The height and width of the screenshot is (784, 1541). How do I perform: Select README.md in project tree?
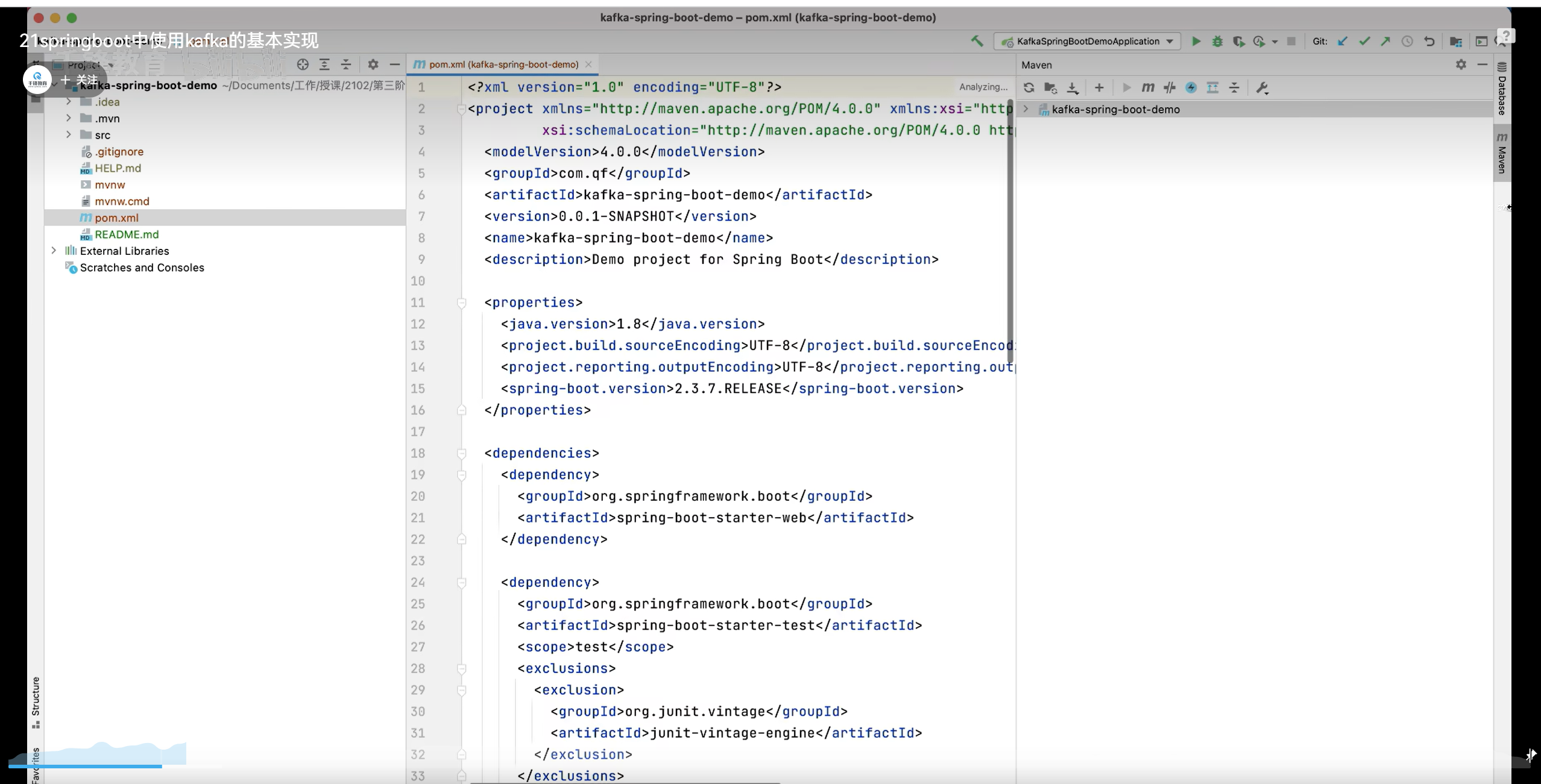(x=127, y=234)
